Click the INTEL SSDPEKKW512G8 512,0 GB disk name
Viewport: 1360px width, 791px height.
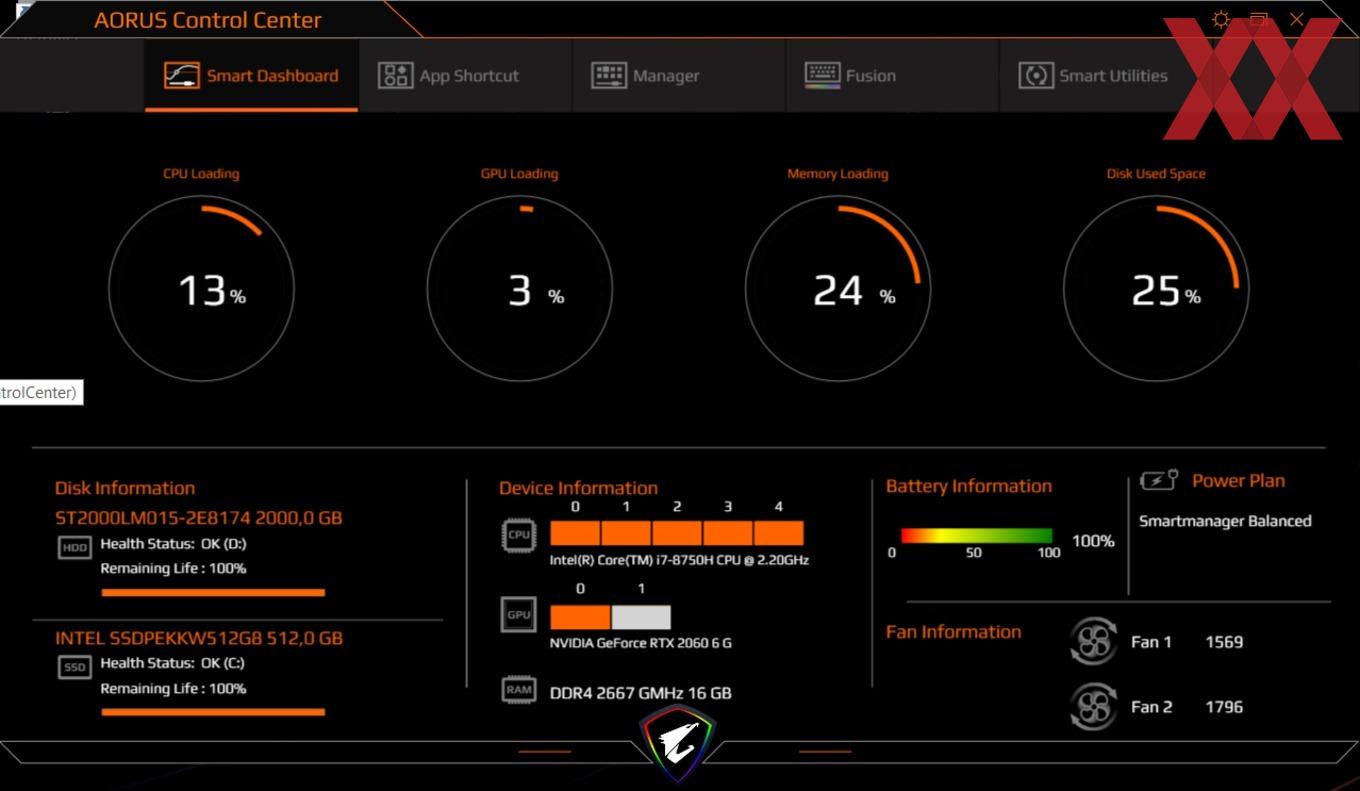(199, 638)
